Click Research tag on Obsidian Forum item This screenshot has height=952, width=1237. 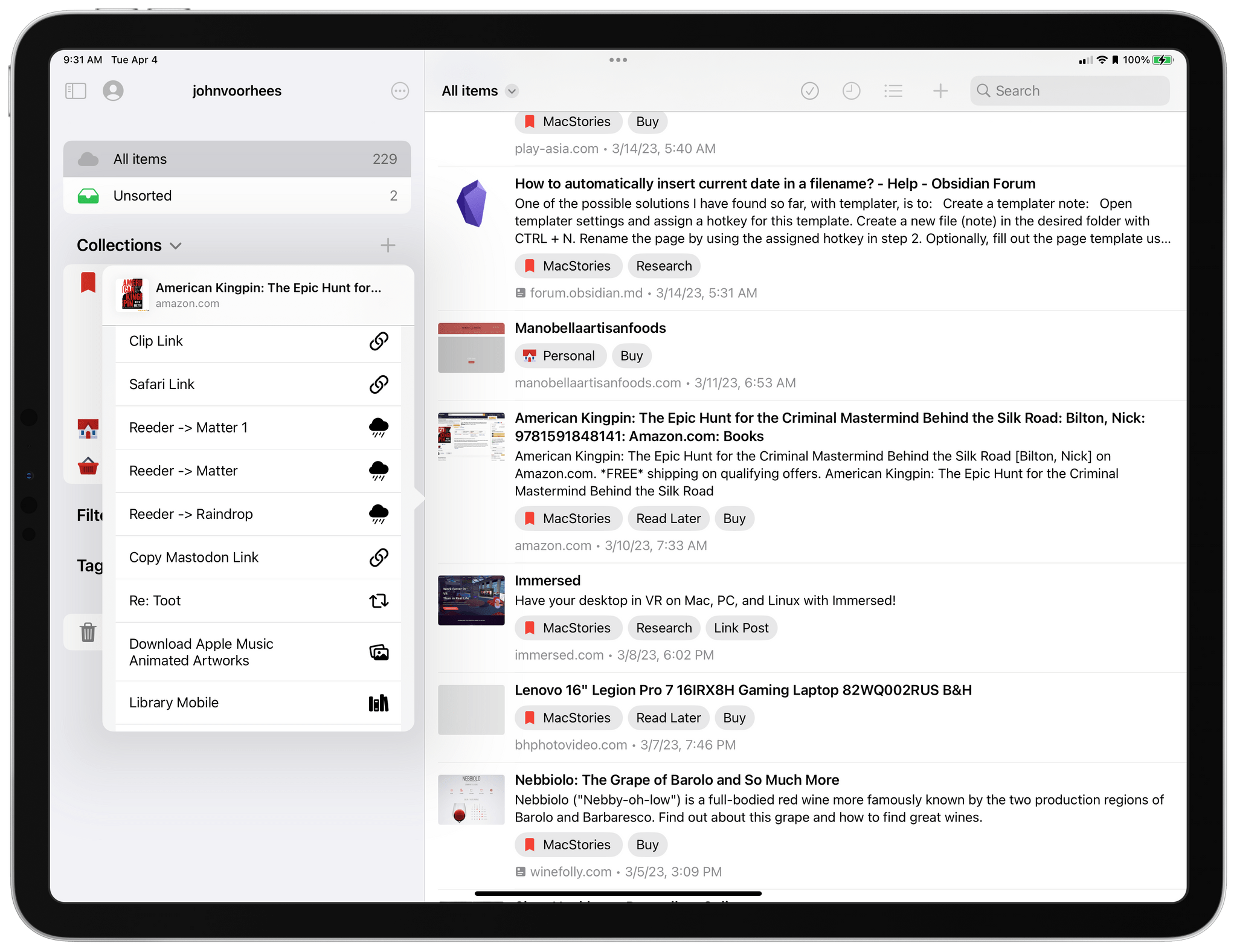[x=664, y=266]
